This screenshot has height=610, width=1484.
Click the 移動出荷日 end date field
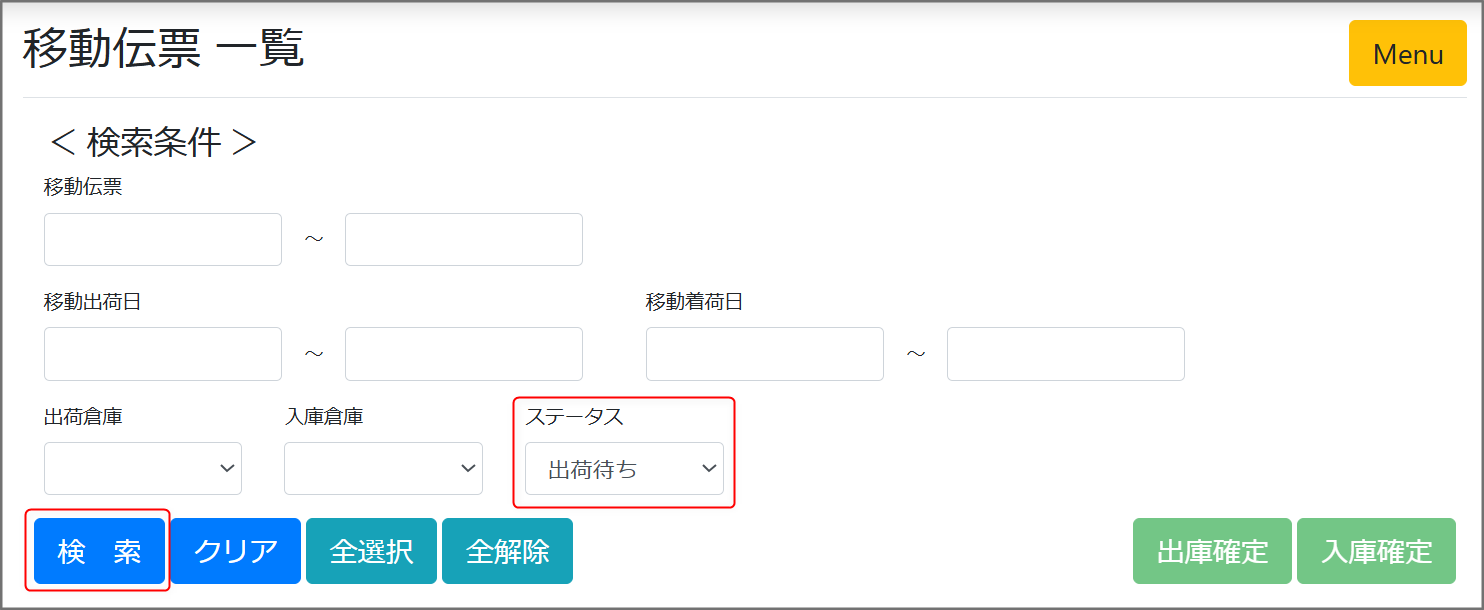click(463, 354)
